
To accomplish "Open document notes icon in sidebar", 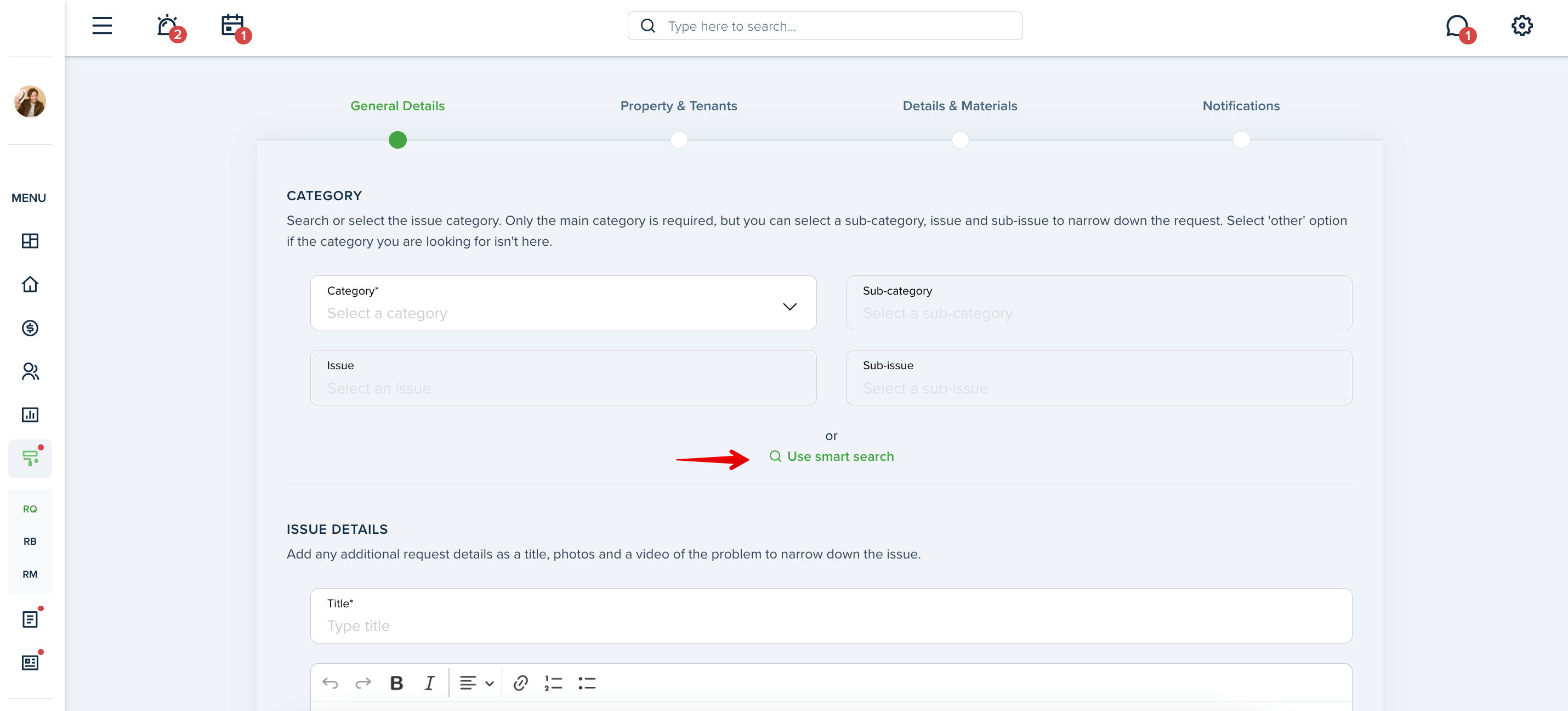I will pos(30,619).
